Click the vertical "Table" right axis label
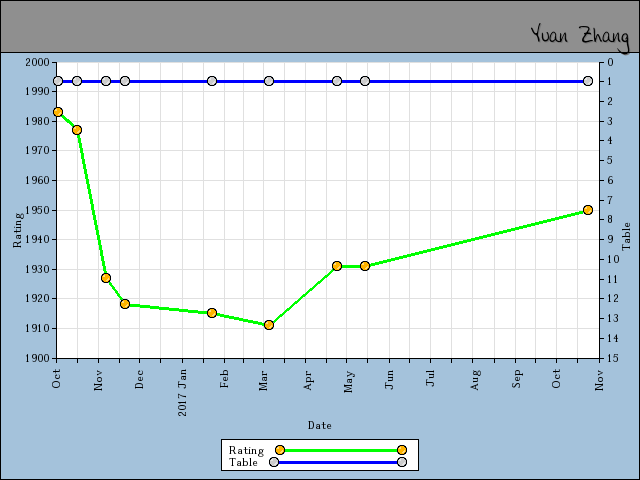The image size is (640, 480). pos(627,236)
